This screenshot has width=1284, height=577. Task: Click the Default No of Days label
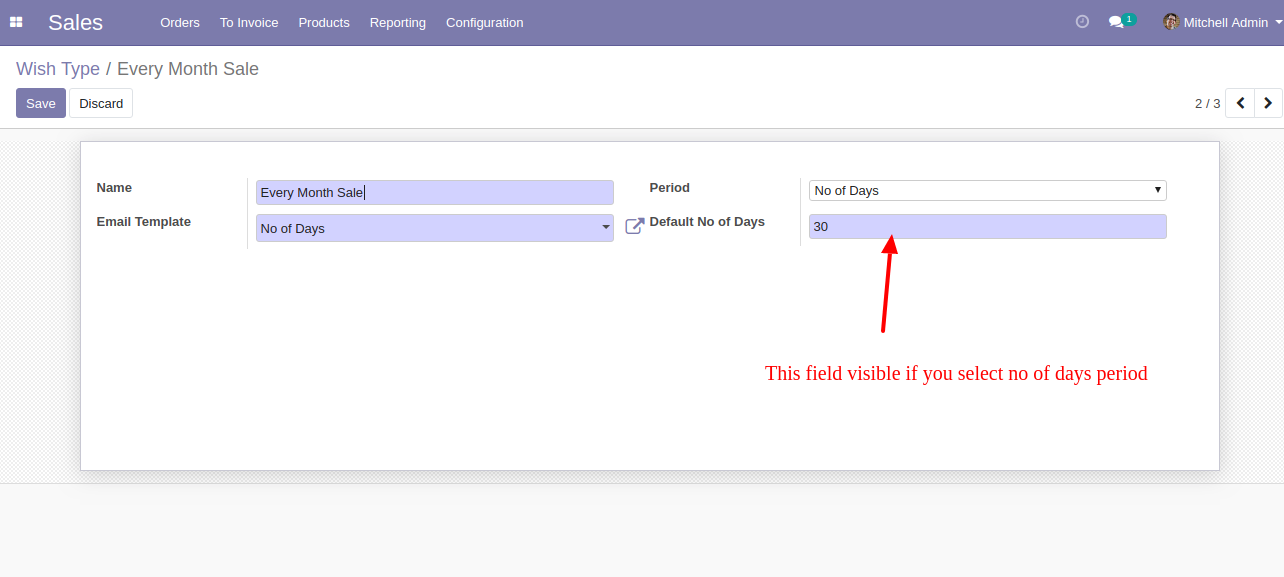707,221
